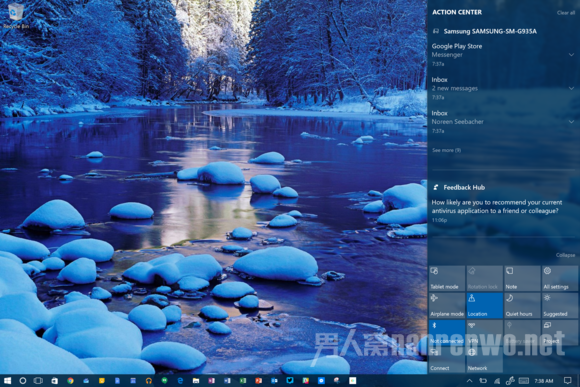This screenshot has height=387, width=580.
Task: Open File Explorer from the taskbar
Action: pyautogui.click(x=196, y=380)
